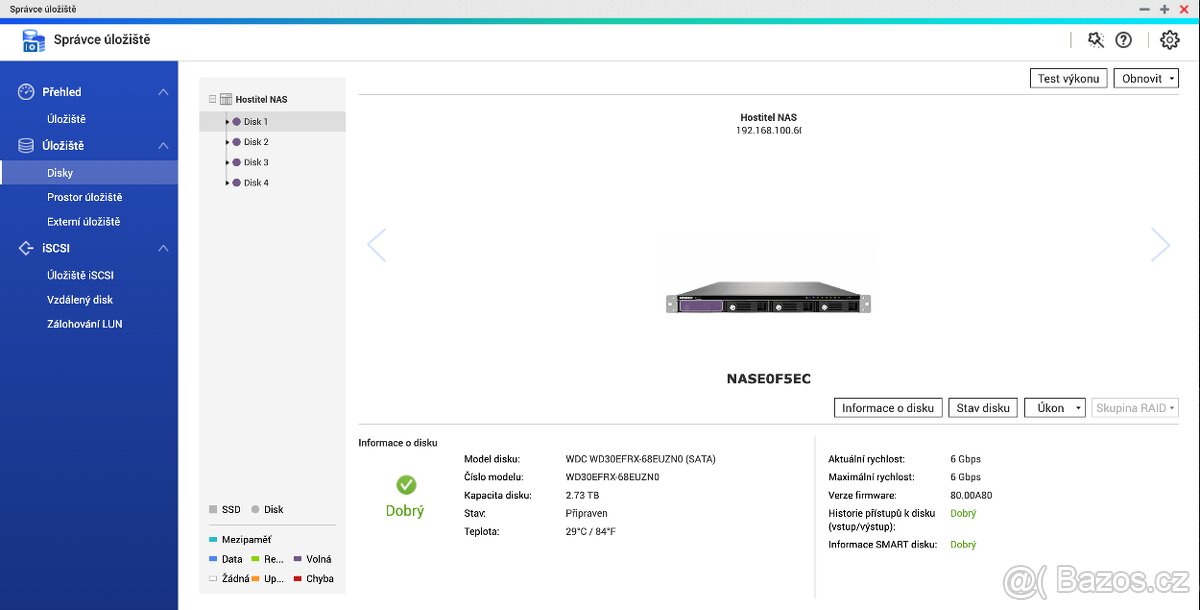Screen dimensions: 1200x610
Task: Collapse the Hostitel NAS tree node
Action: click(x=212, y=100)
